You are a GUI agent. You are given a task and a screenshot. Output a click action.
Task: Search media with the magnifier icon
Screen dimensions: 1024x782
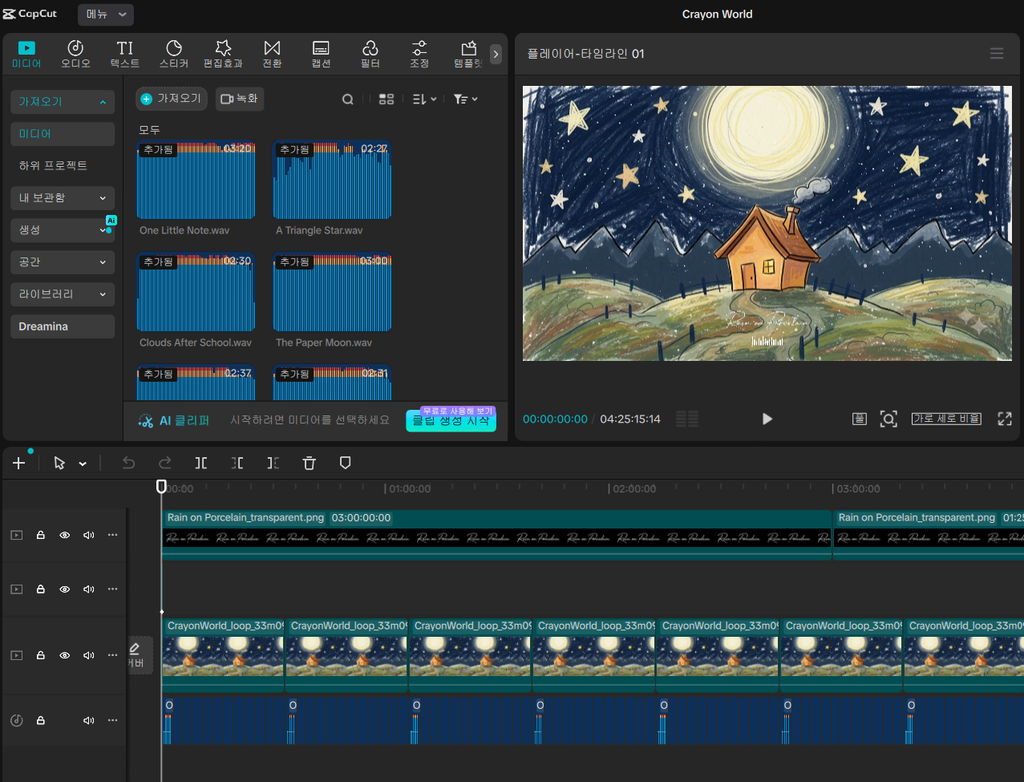[348, 99]
